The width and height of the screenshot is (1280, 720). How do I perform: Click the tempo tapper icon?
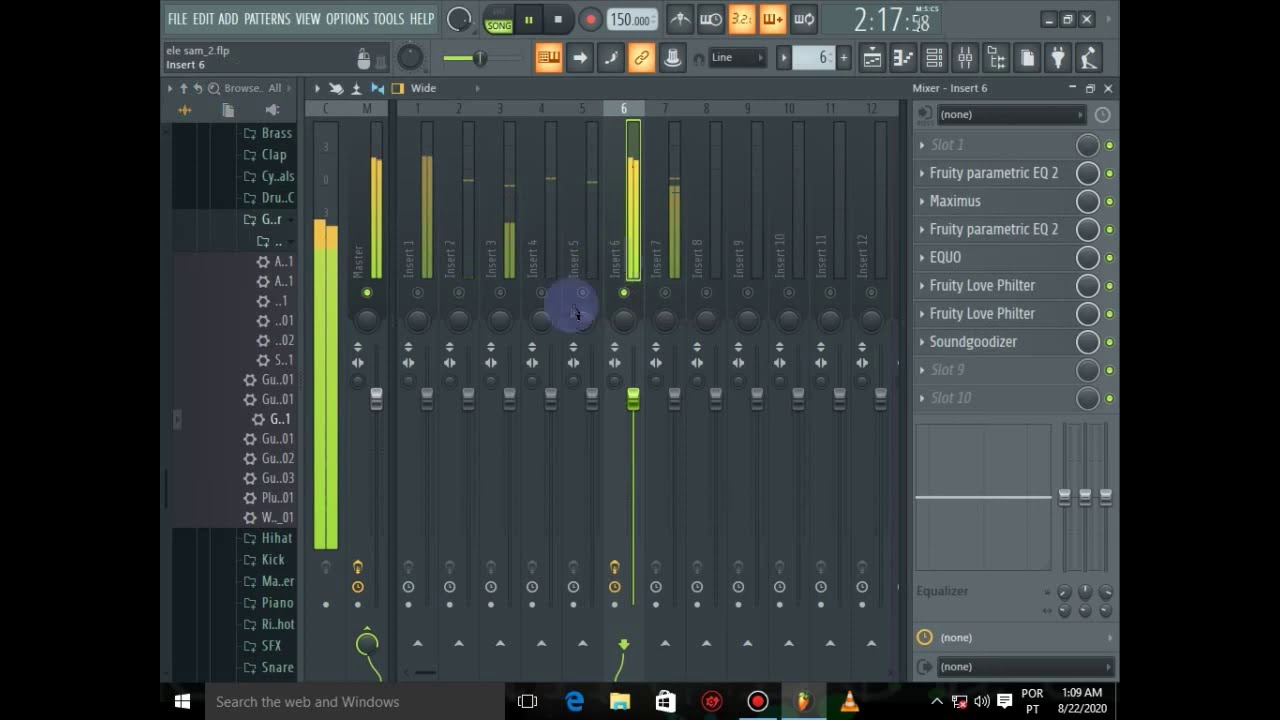pos(1089,58)
